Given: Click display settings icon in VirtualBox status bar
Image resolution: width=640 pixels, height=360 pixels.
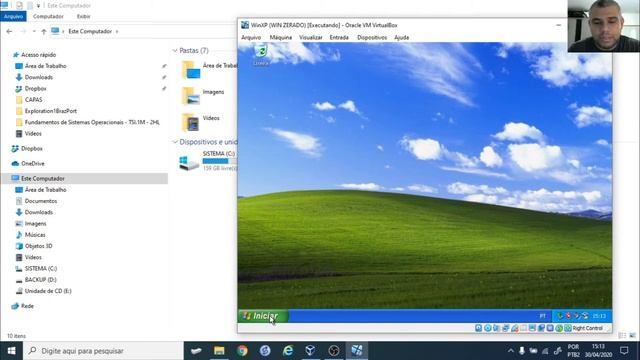Looking at the screenshot, I should (x=532, y=328).
